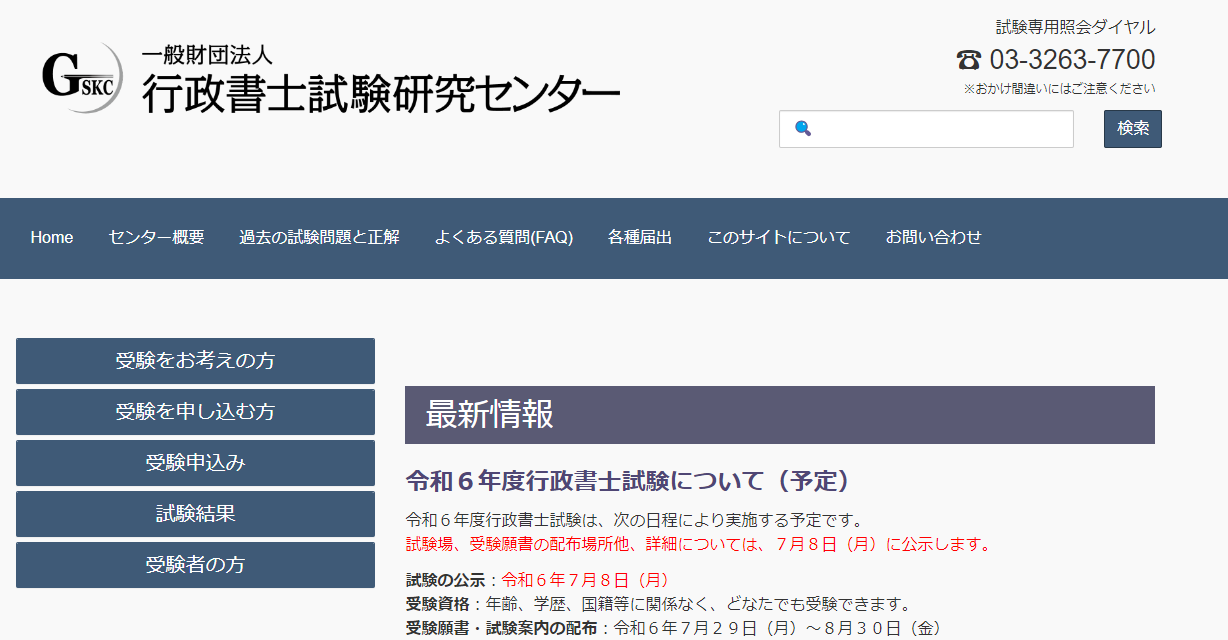Click the 受験願書・試験案内の配布 line
The width and height of the screenshot is (1228, 640).
673,628
